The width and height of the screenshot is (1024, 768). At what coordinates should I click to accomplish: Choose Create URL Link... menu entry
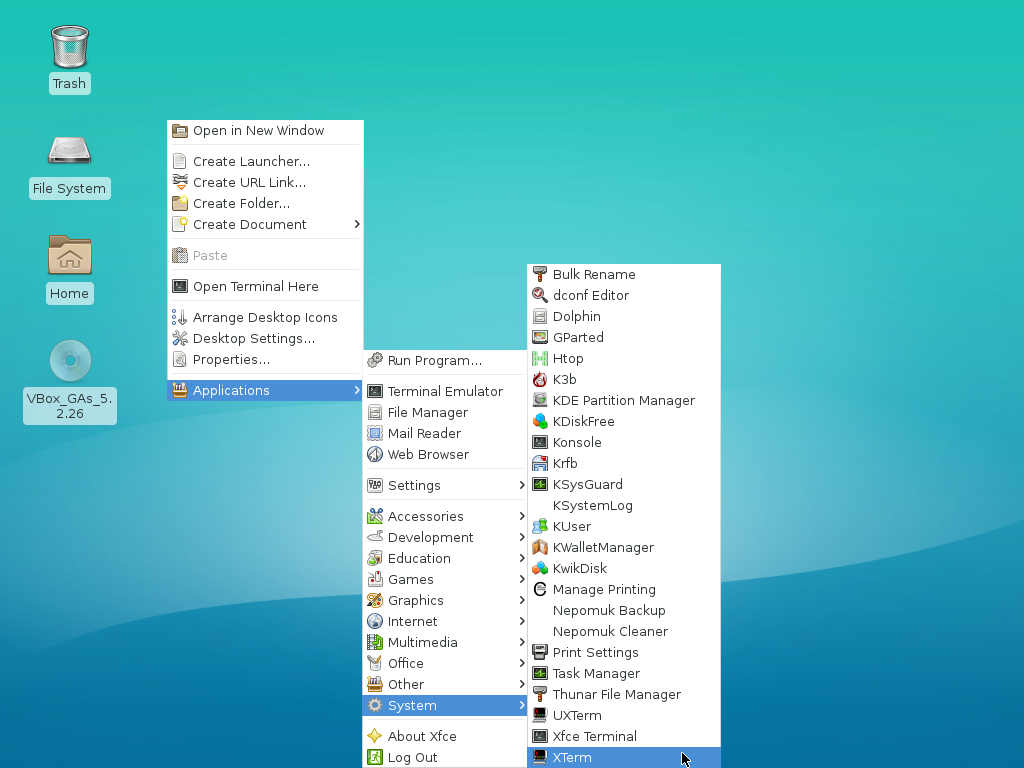click(x=265, y=182)
